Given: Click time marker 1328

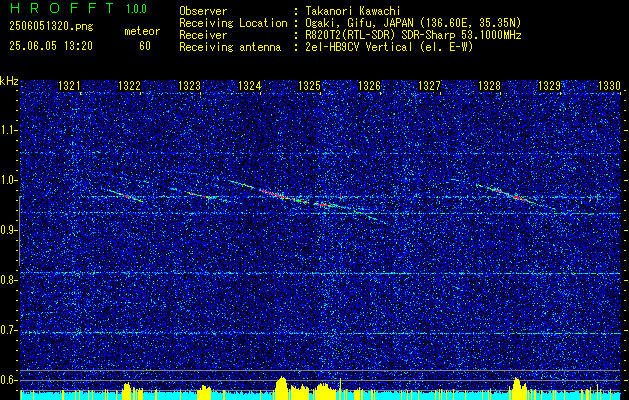Looking at the screenshot, I should point(489,86).
